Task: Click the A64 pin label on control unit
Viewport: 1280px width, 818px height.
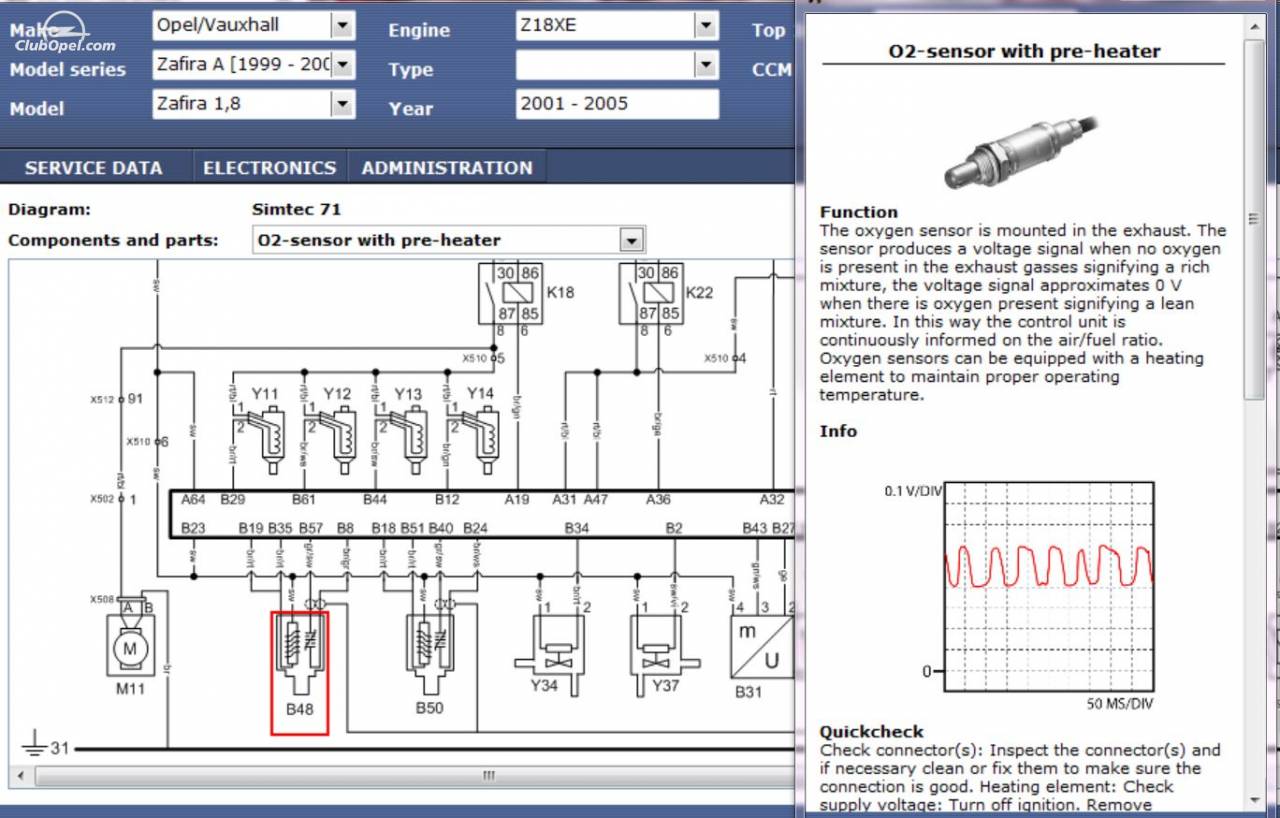Action: pyautogui.click(x=193, y=498)
